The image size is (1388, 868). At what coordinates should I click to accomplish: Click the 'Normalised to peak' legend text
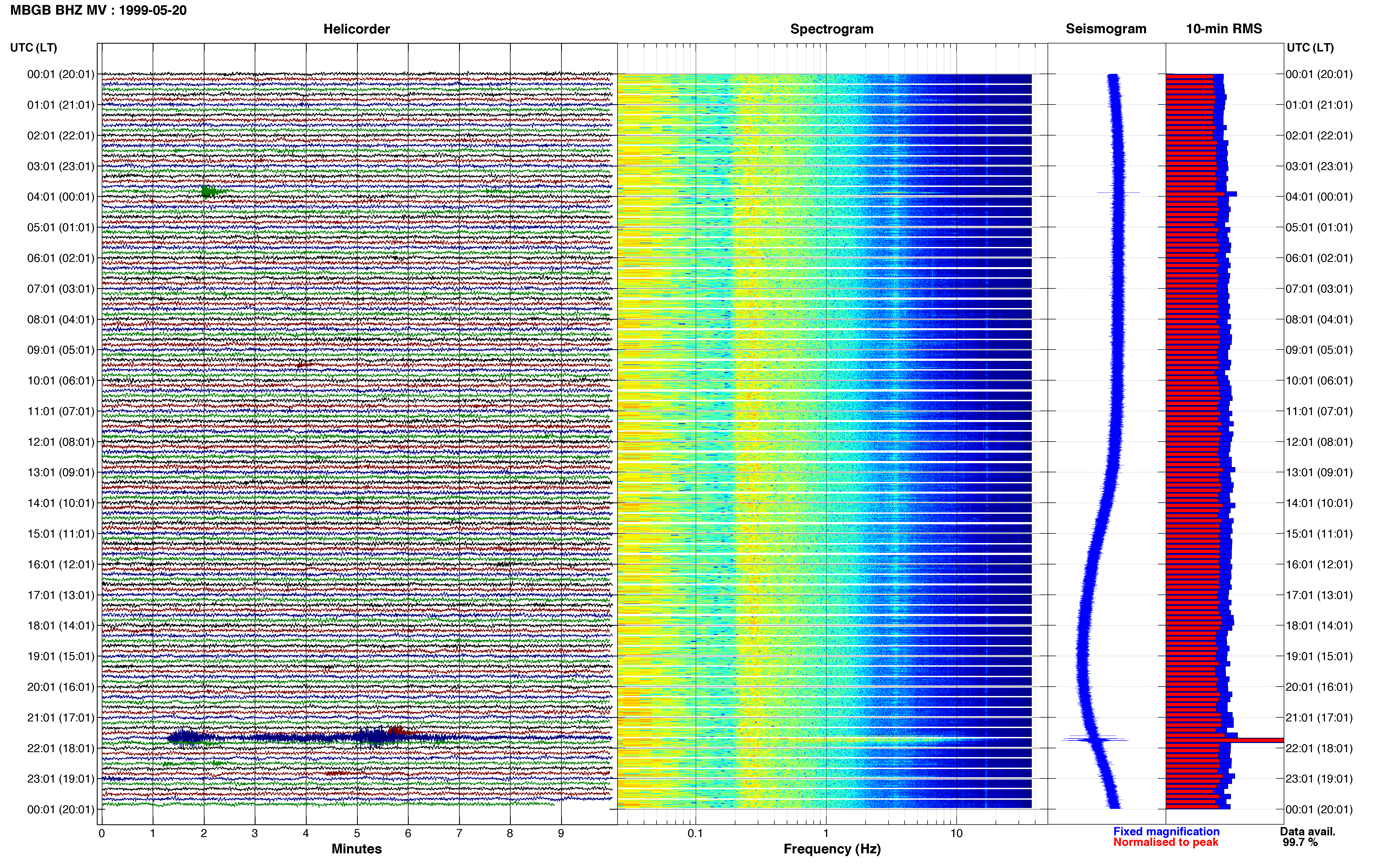pos(1165,842)
